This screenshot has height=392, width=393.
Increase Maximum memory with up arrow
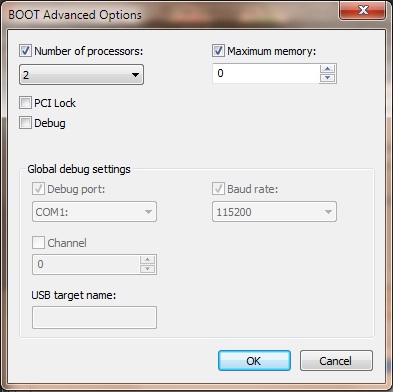327,69
